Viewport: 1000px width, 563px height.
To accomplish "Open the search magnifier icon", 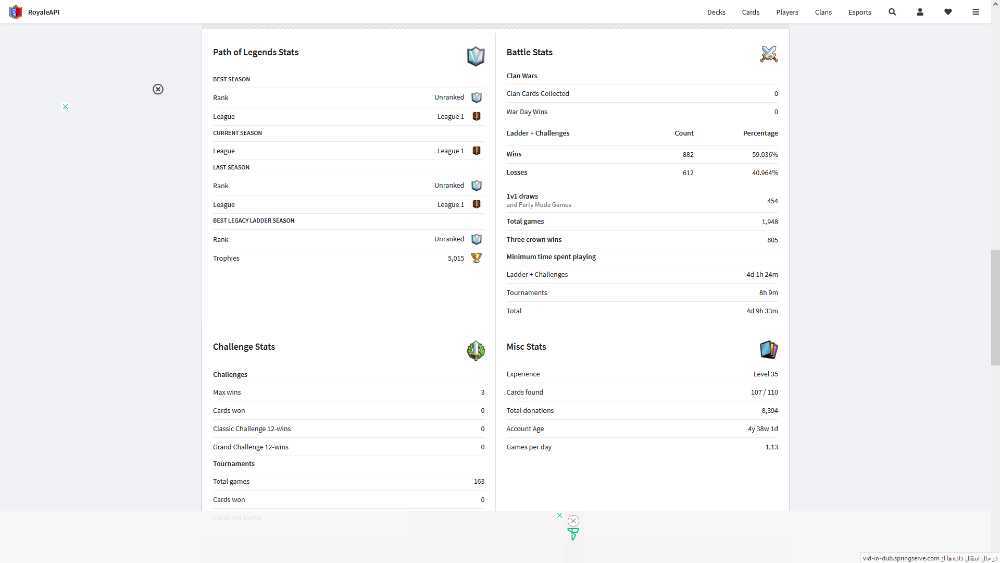I will (x=892, y=11).
